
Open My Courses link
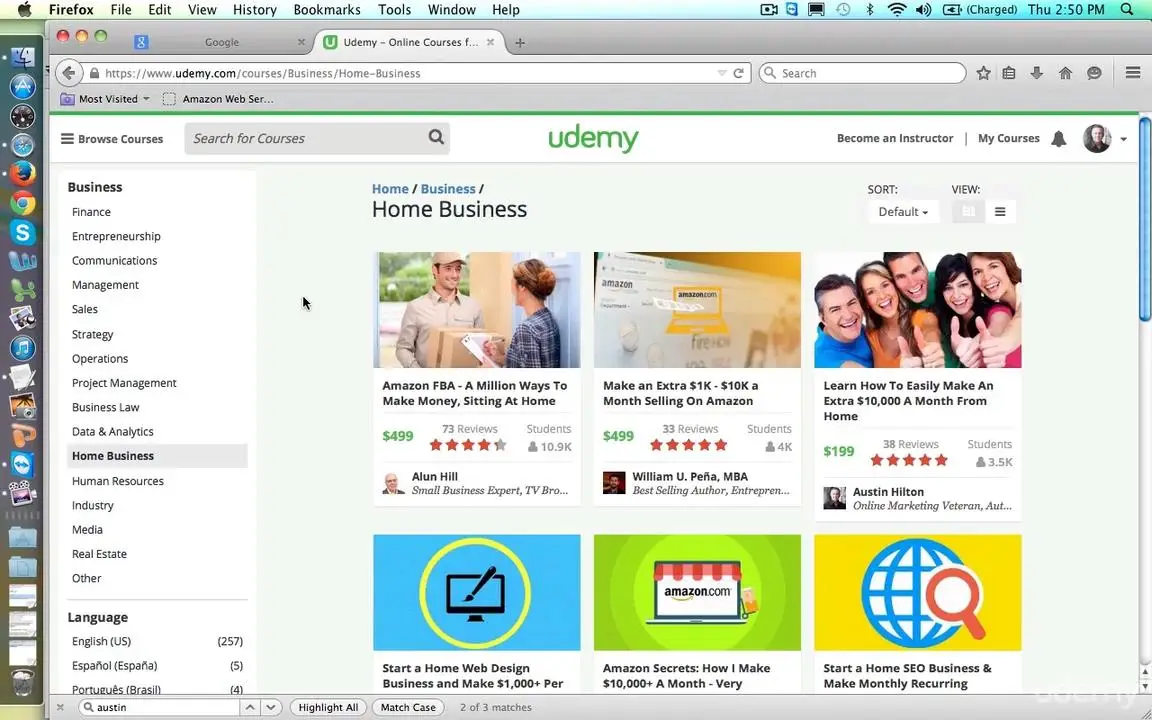pos(1009,138)
